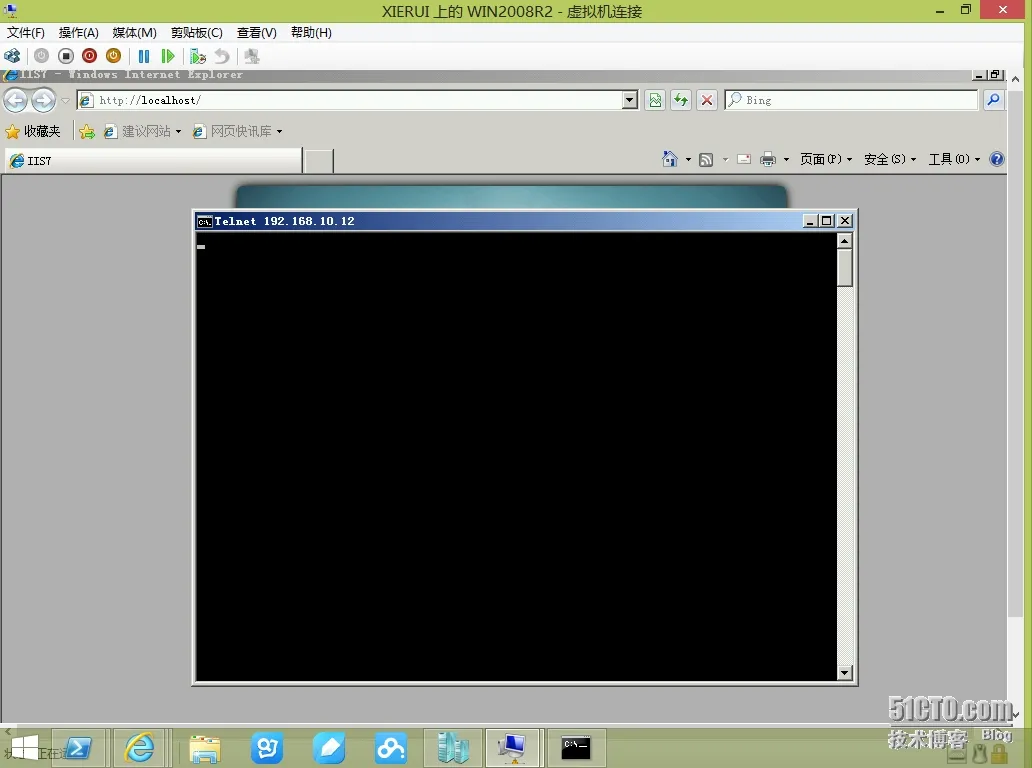Viewport: 1032px width, 768px height.
Task: Open the 查看(V) menu
Action: 257,32
